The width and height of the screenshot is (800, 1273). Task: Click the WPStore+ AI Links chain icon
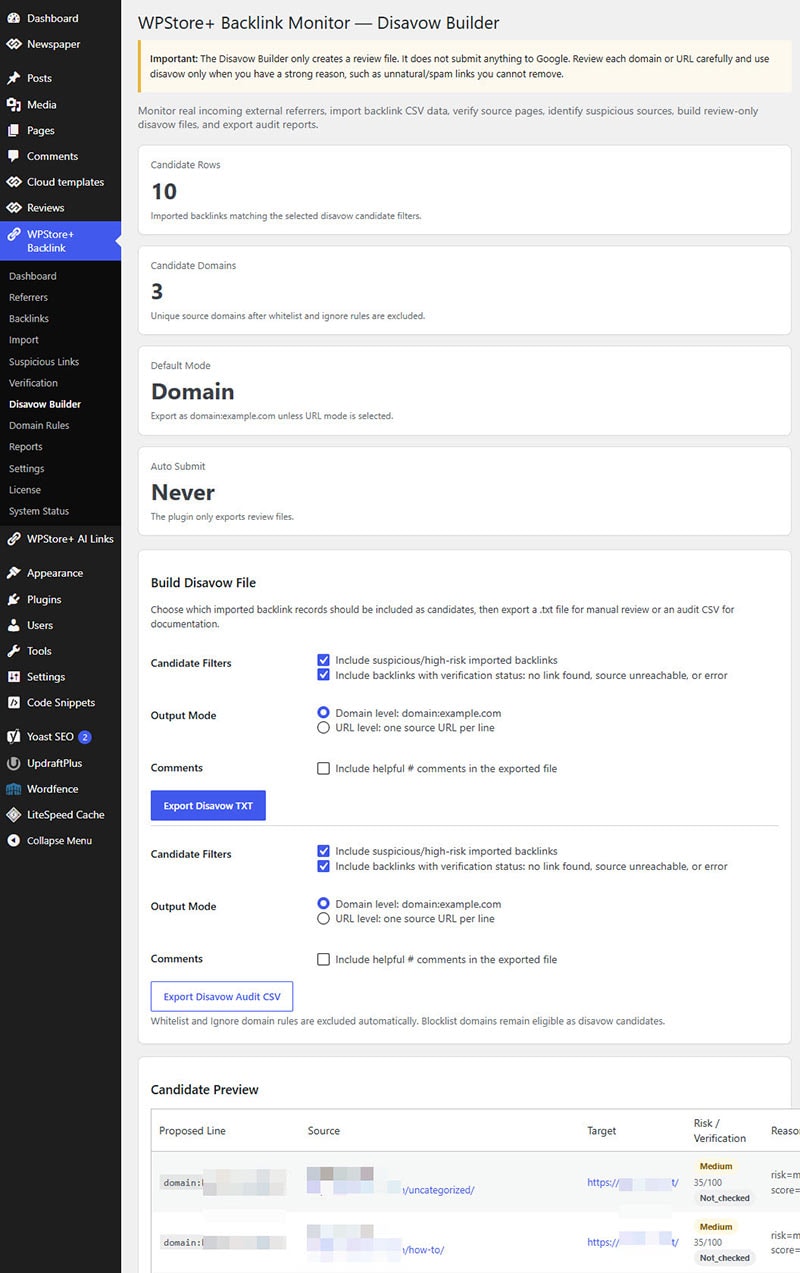tap(13, 539)
